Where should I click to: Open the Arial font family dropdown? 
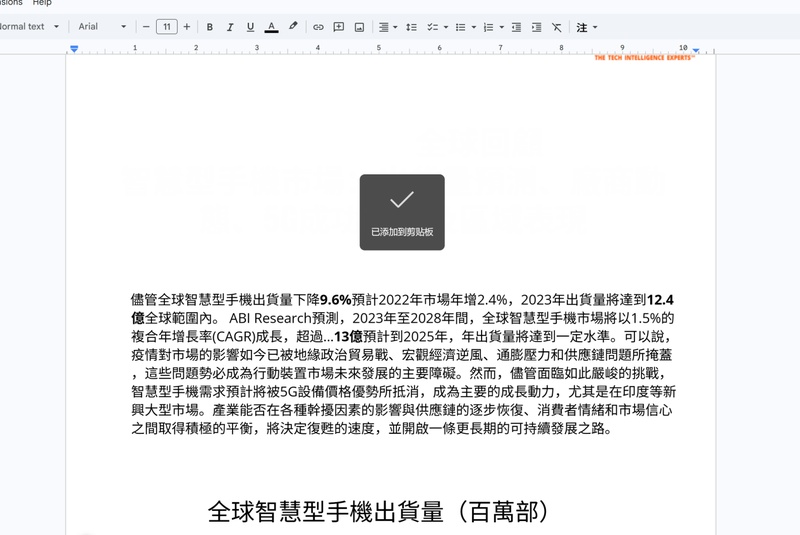point(102,27)
